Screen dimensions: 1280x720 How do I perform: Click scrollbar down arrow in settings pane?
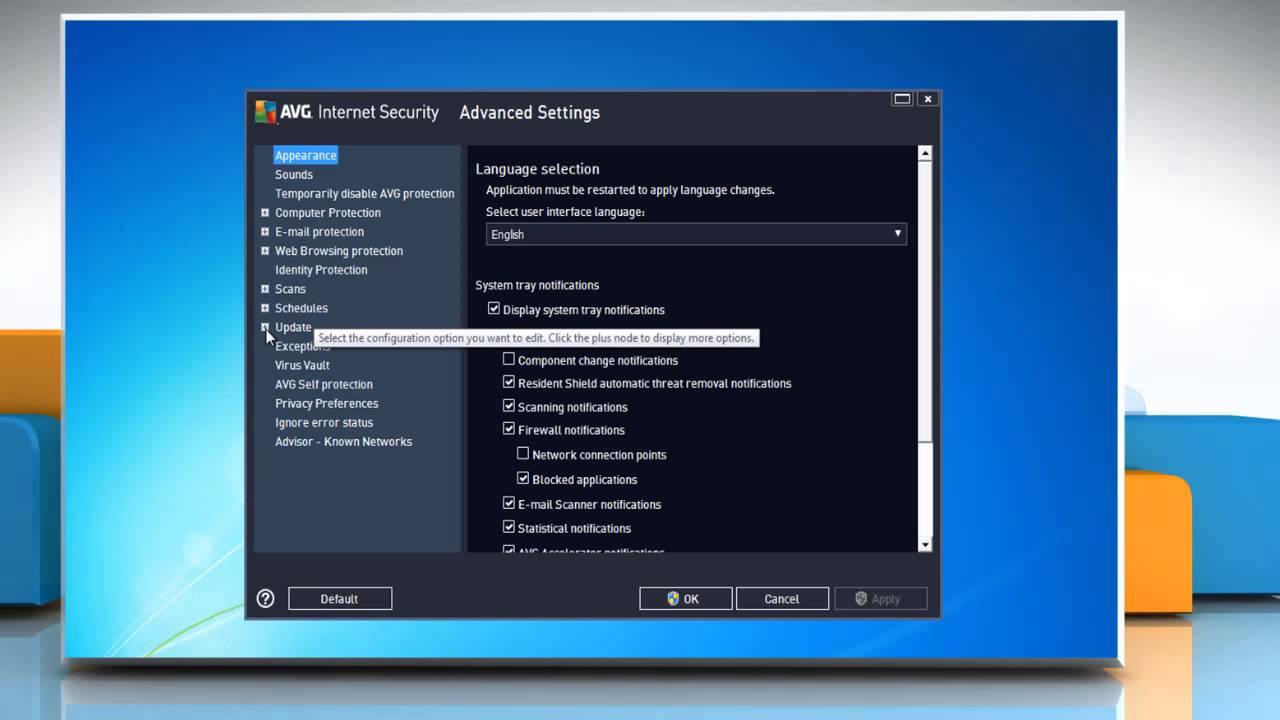(x=925, y=544)
